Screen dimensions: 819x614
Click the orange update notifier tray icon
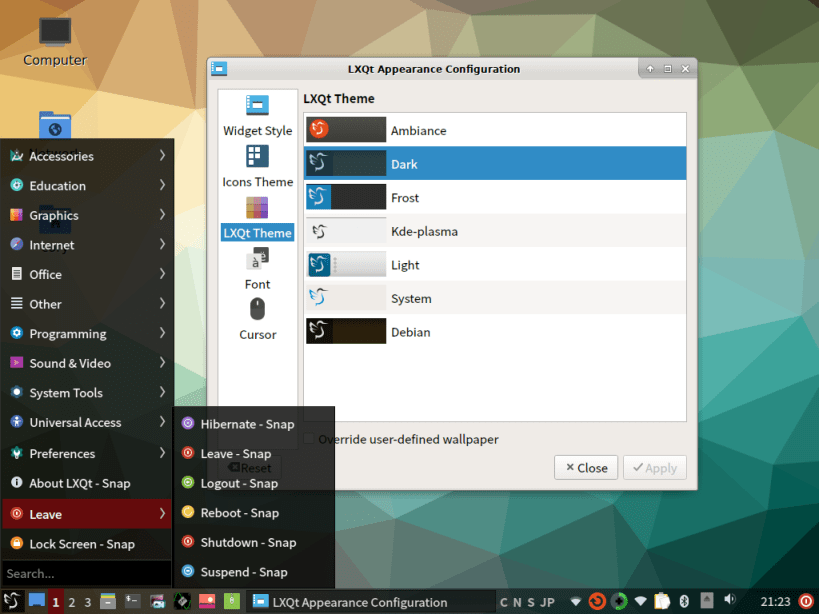click(x=597, y=601)
